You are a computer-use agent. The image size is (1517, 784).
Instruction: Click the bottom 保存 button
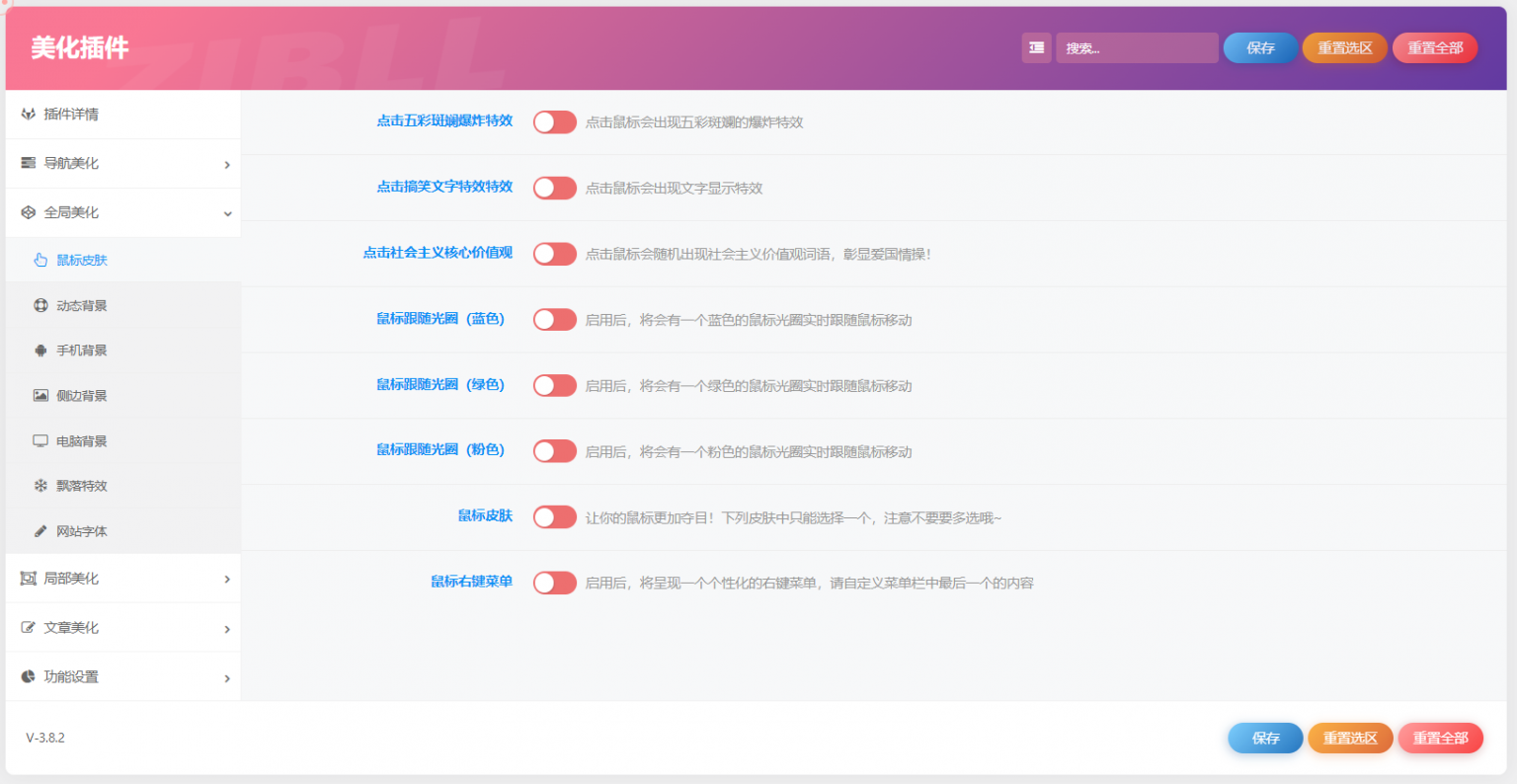click(1265, 738)
